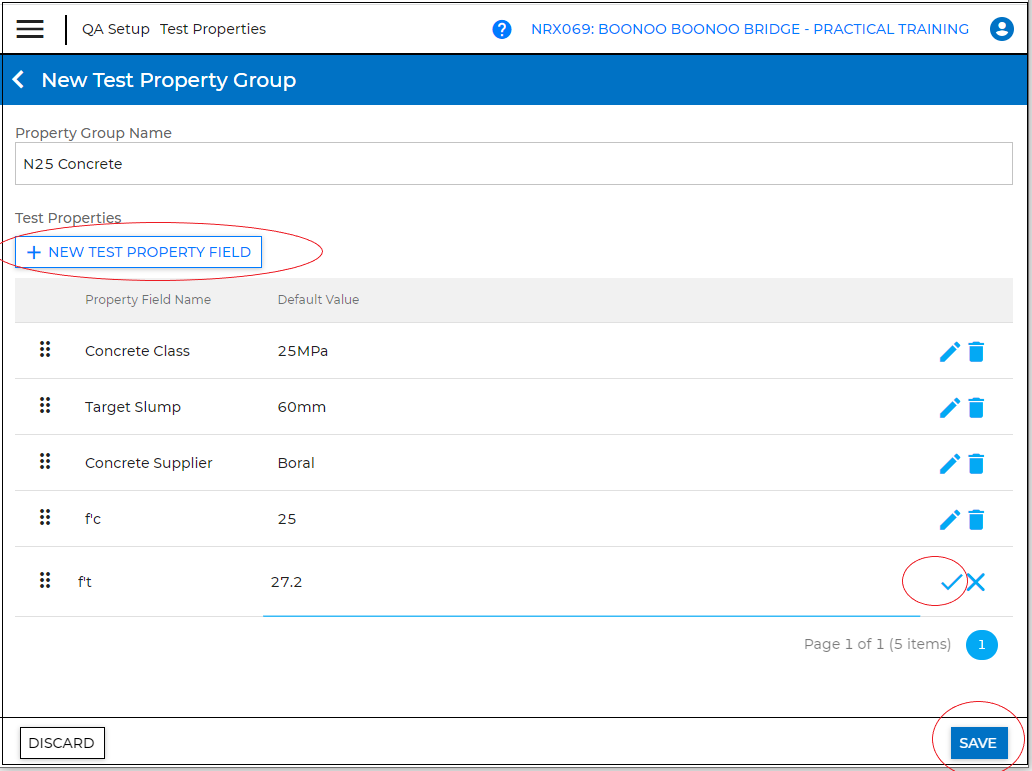Go back using the header arrow
The image size is (1032, 771).
[x=18, y=80]
